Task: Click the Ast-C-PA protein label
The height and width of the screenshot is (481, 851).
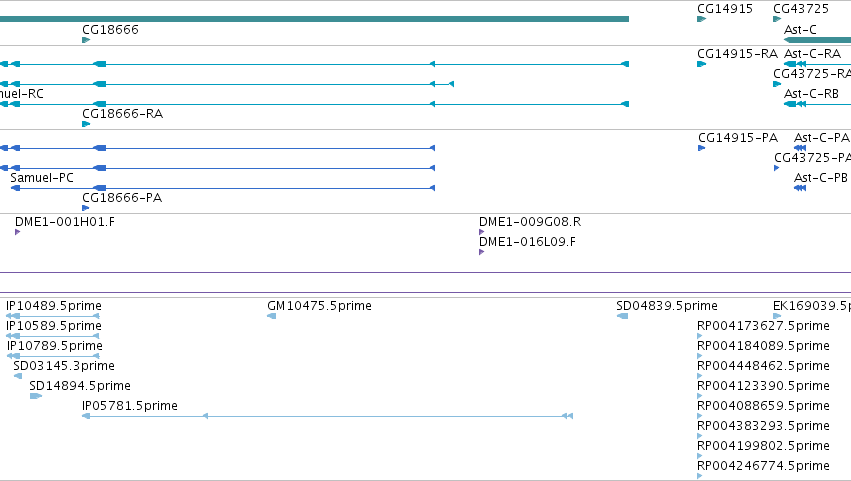Action: (x=821, y=137)
